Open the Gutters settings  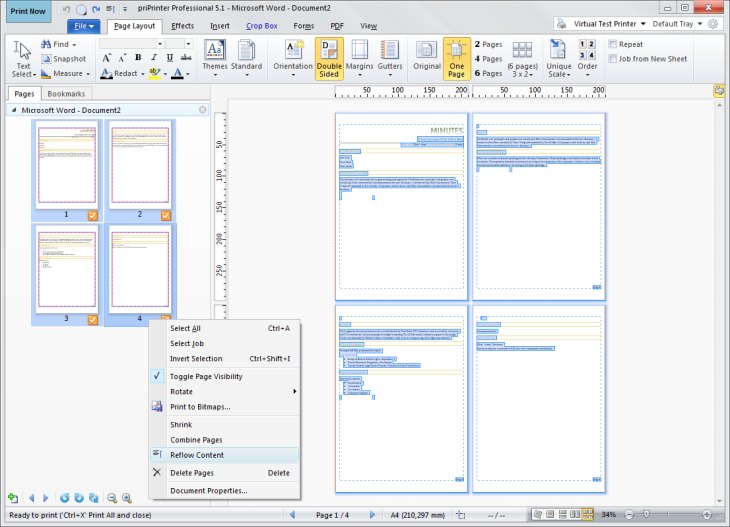click(x=390, y=59)
